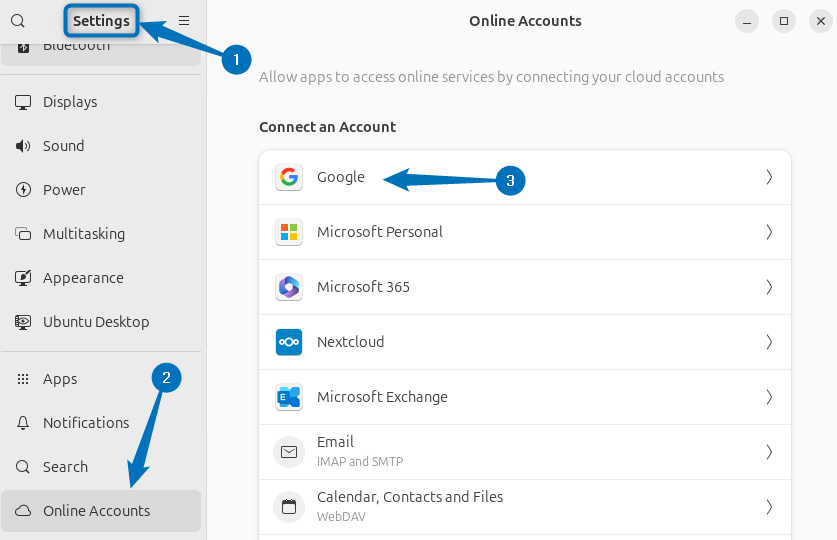Image resolution: width=837 pixels, height=540 pixels.
Task: Expand the Microsoft Personal chevron
Action: click(x=769, y=232)
